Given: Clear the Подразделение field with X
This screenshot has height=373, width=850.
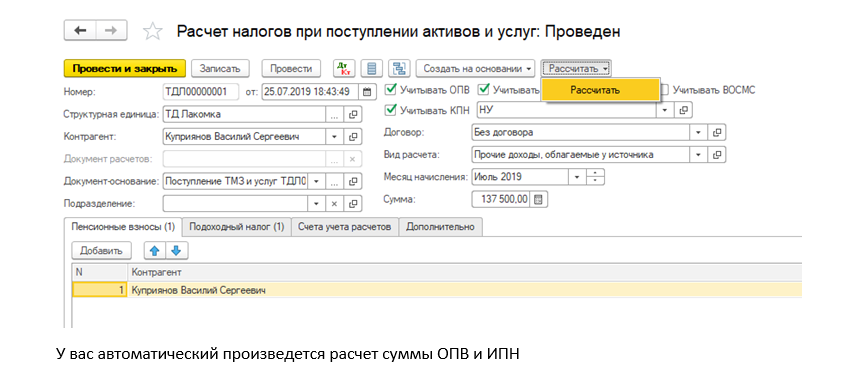Looking at the screenshot, I should click(x=334, y=204).
